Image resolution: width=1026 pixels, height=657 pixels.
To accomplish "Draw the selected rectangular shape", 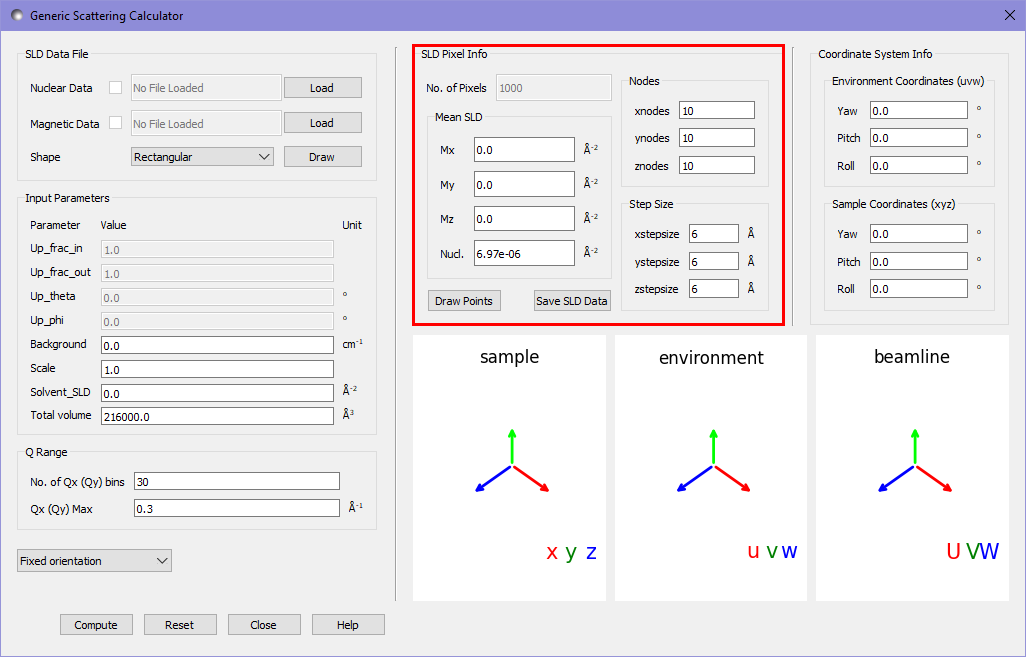I will click(x=322, y=157).
